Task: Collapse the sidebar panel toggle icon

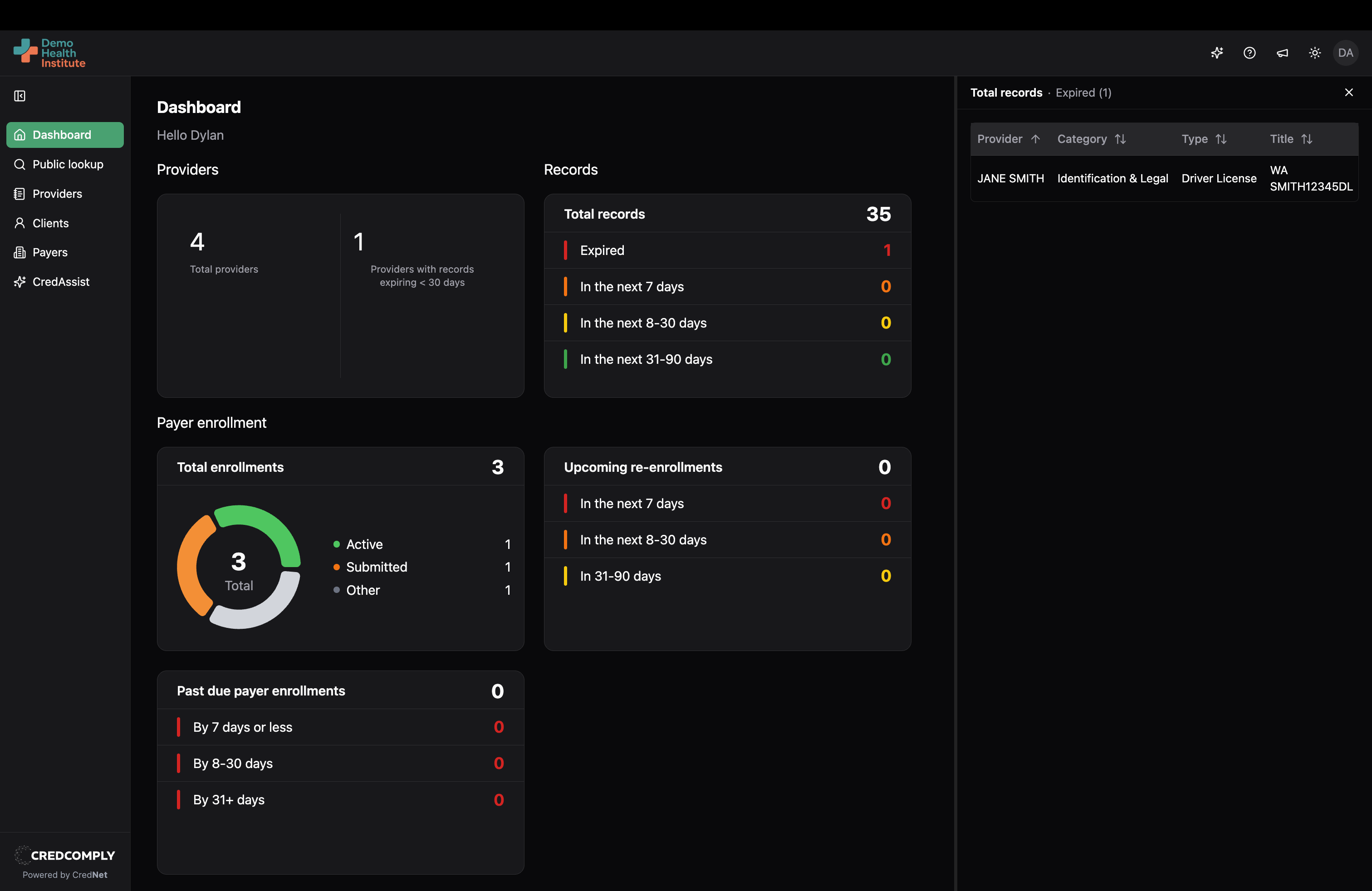Action: (x=20, y=96)
